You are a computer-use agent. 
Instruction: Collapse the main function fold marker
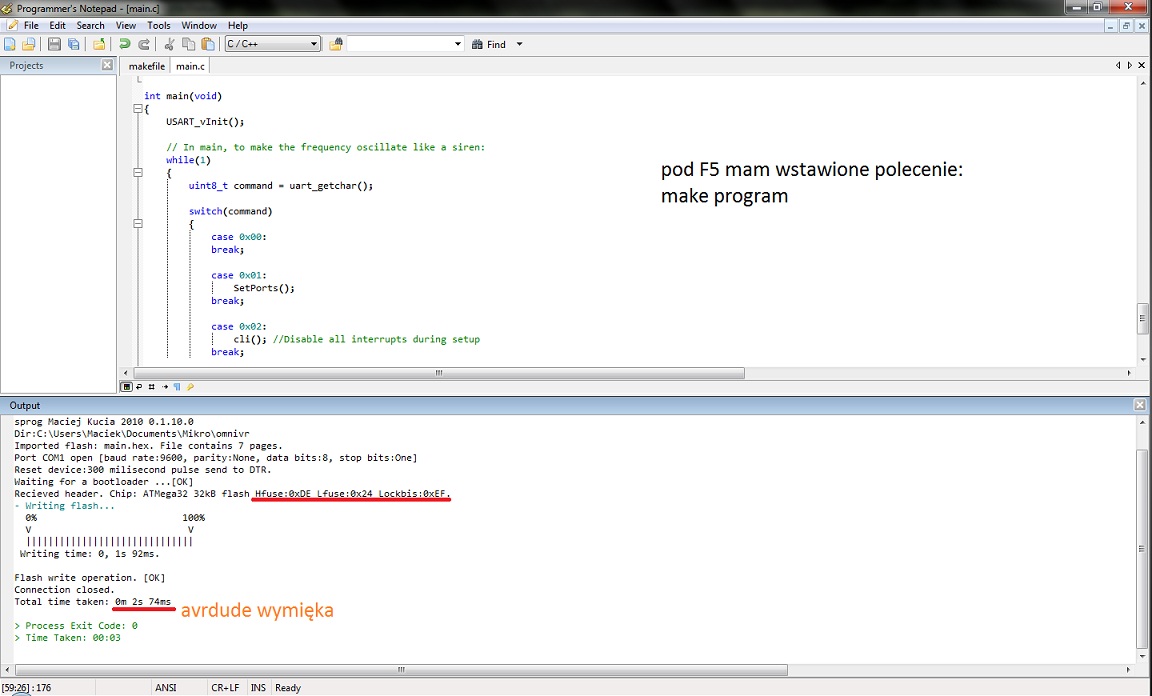pos(138,109)
